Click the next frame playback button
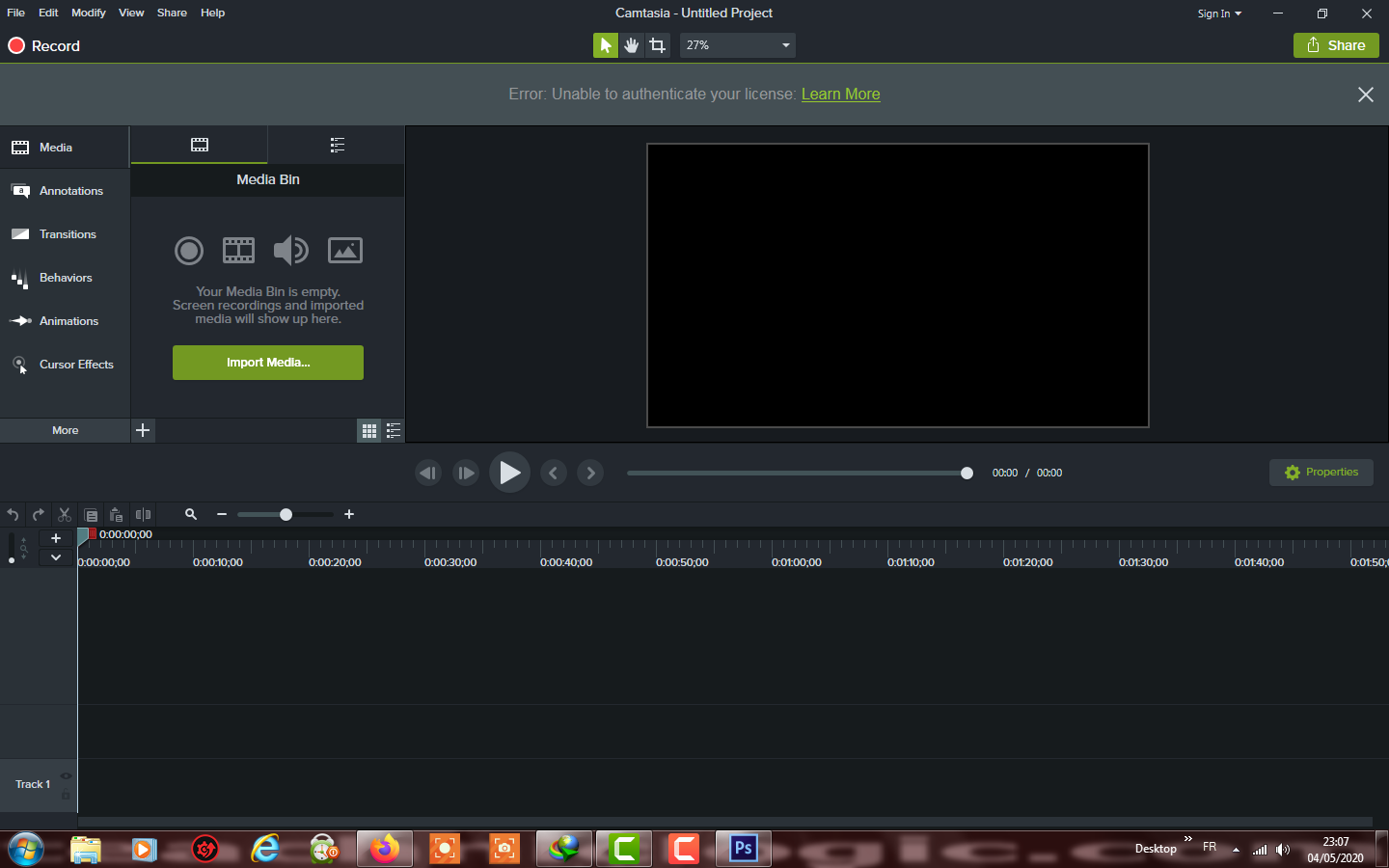1389x868 pixels. coord(466,473)
